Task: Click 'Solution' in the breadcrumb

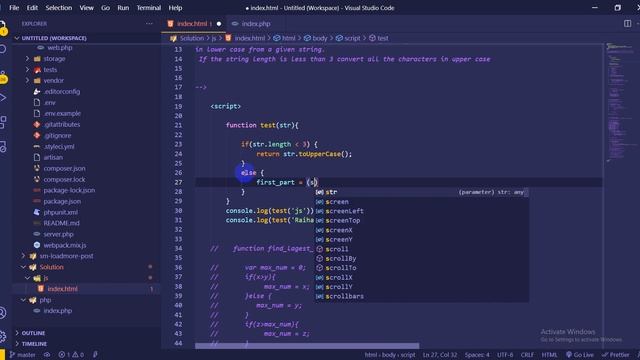Action: [191, 38]
